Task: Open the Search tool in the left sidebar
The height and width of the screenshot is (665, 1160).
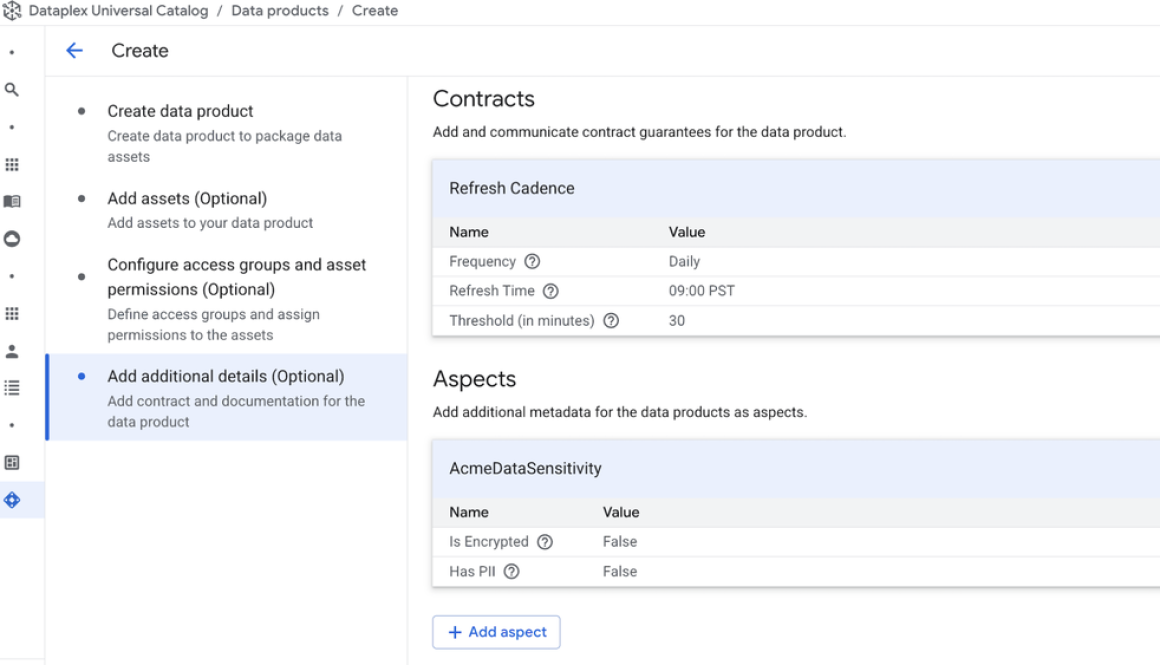Action: pyautogui.click(x=12, y=89)
